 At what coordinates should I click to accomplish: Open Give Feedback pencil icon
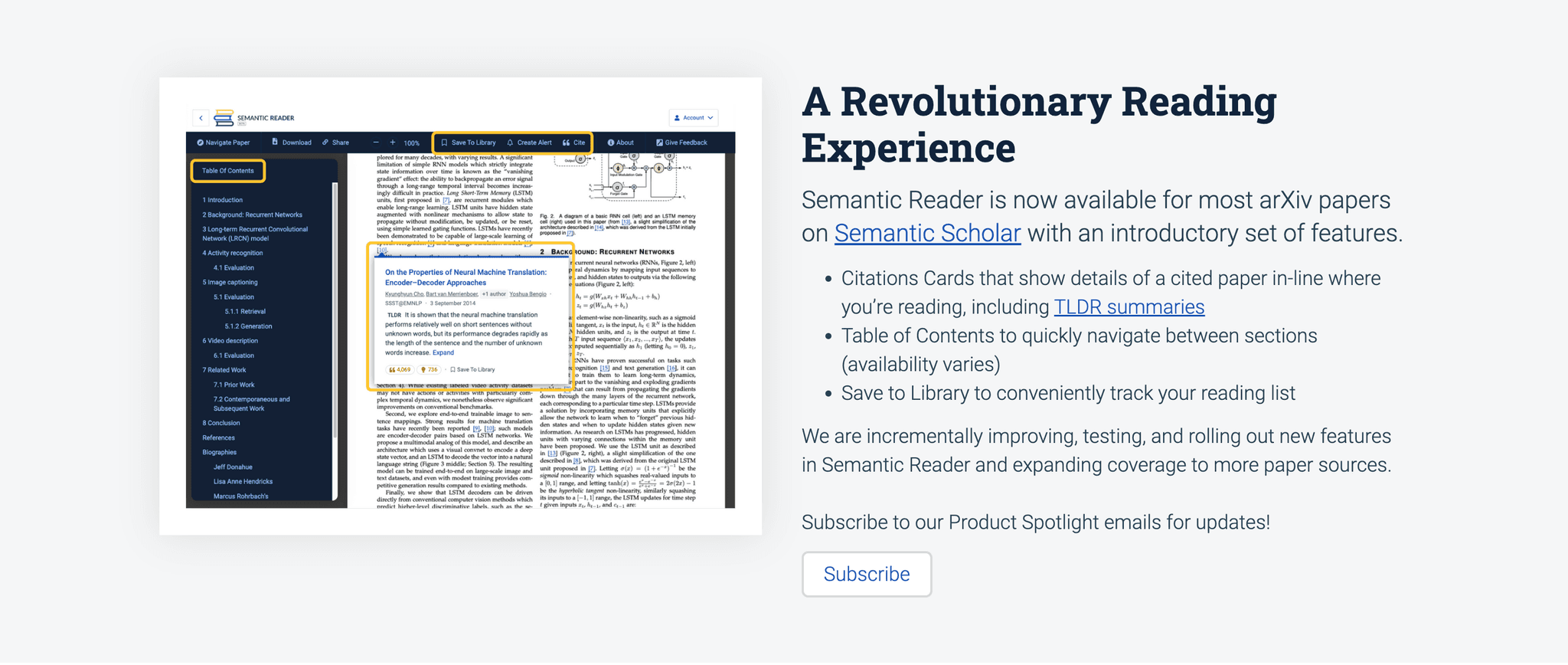pyautogui.click(x=659, y=142)
